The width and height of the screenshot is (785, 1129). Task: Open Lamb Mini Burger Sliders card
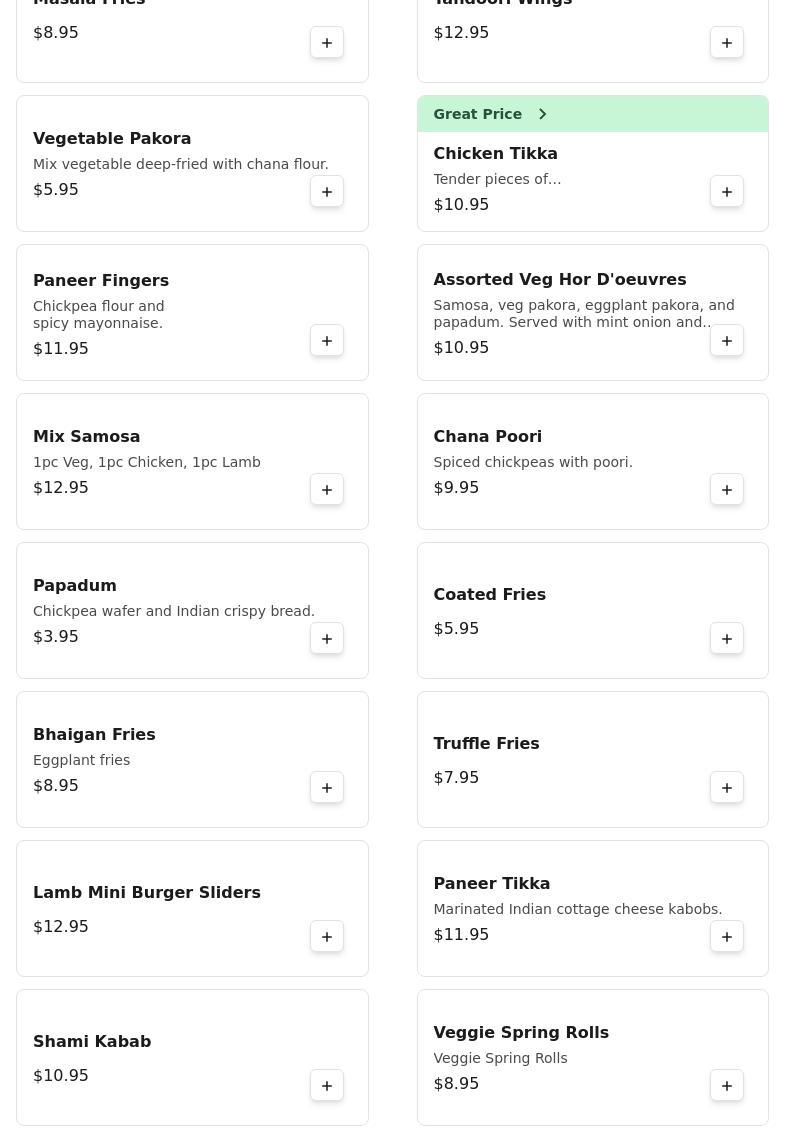(147, 893)
